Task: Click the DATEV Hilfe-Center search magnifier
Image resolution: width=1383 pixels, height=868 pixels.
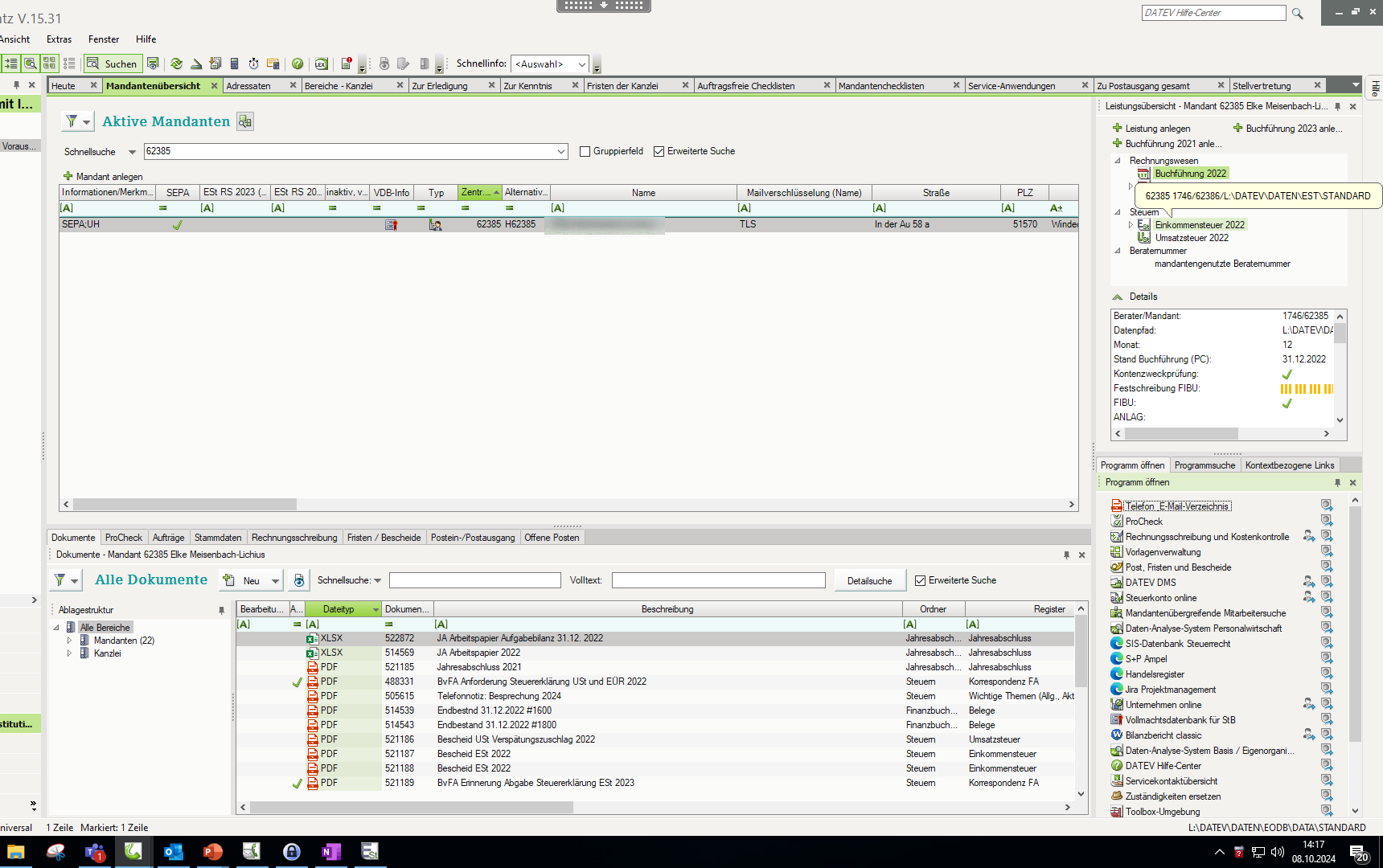Action: (1297, 14)
